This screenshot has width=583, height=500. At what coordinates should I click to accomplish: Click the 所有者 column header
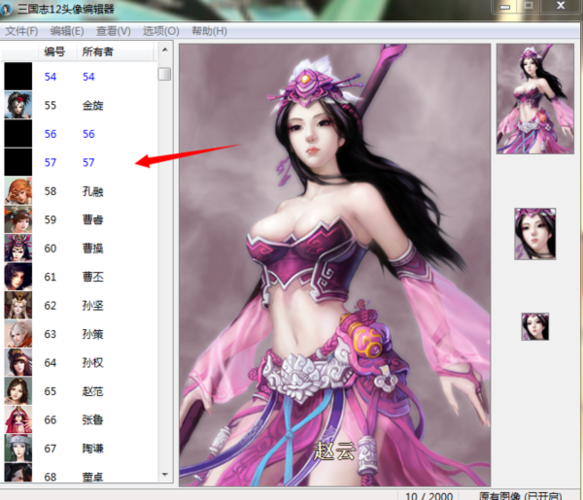coord(115,51)
